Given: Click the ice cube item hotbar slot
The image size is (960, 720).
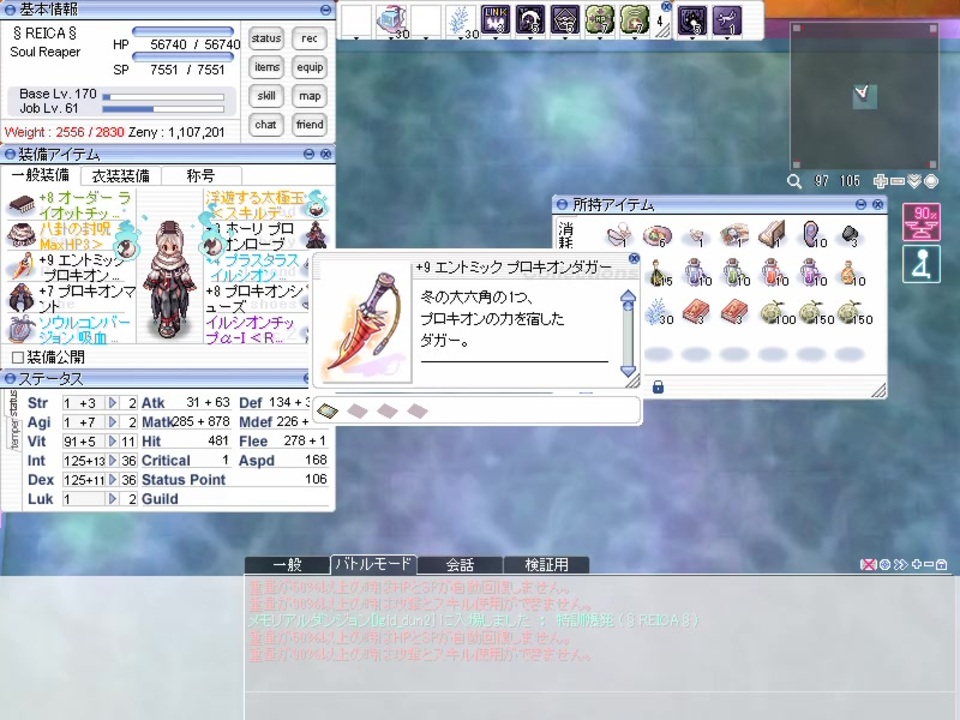Looking at the screenshot, I should [392, 20].
